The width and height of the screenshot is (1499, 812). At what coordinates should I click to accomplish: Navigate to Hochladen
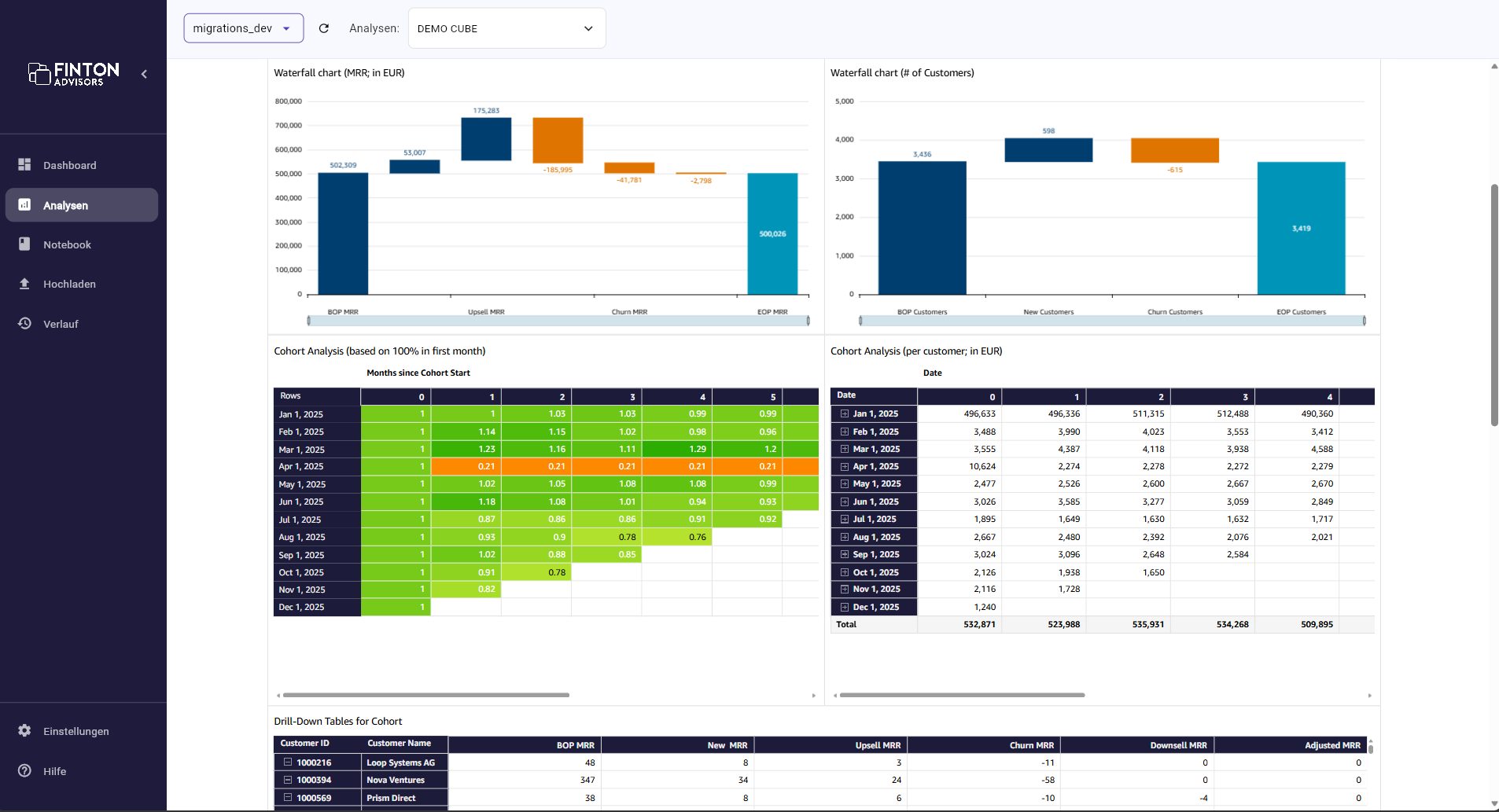click(x=82, y=284)
